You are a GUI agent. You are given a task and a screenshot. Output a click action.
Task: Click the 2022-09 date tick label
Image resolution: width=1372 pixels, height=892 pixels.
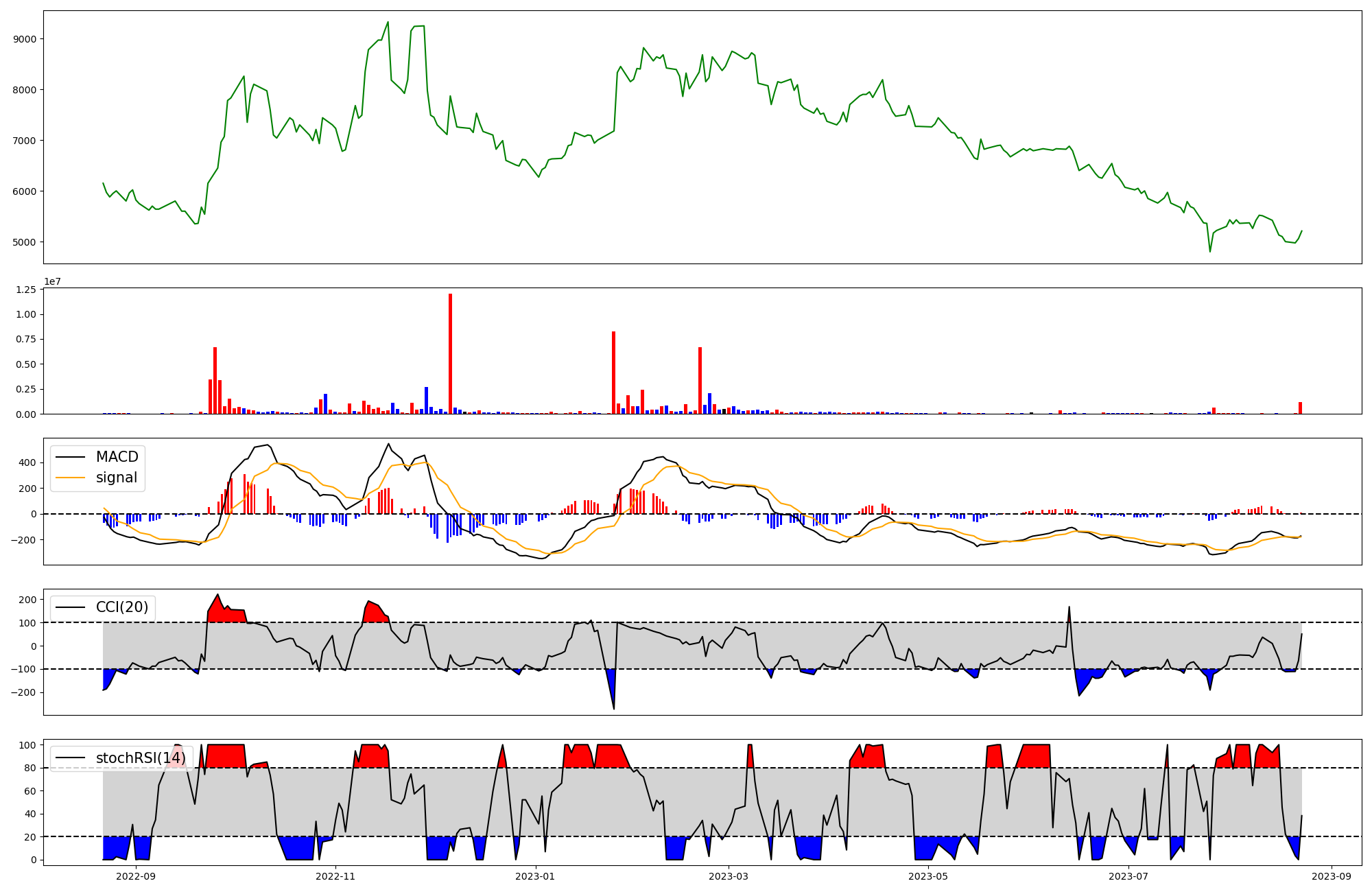(136, 876)
